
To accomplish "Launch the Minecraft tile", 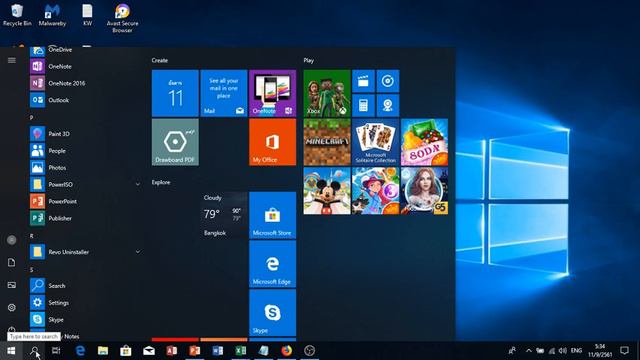I will pyautogui.click(x=327, y=142).
